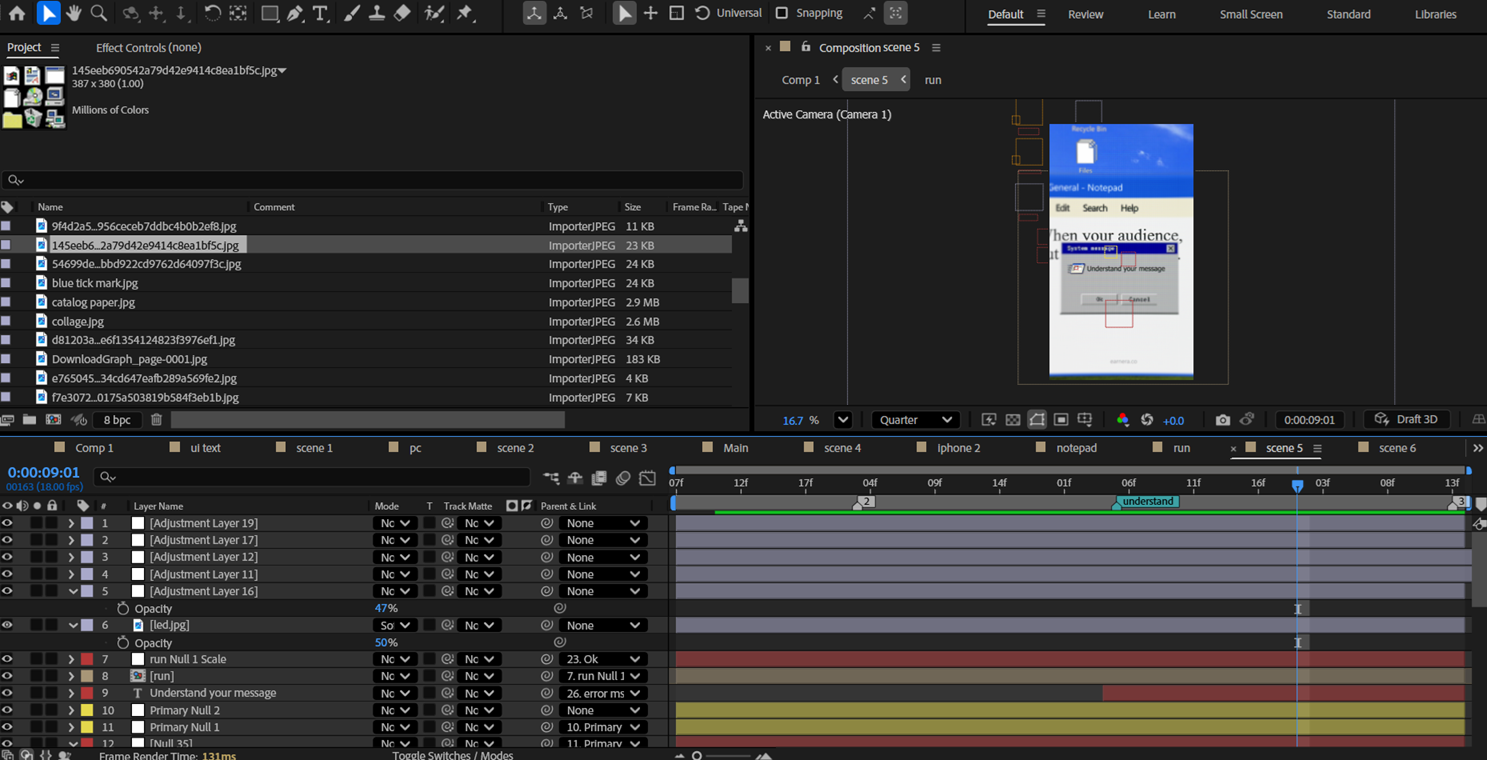Choose the Horizontal Type tool
Image resolution: width=1487 pixels, height=760 pixels.
(x=321, y=13)
